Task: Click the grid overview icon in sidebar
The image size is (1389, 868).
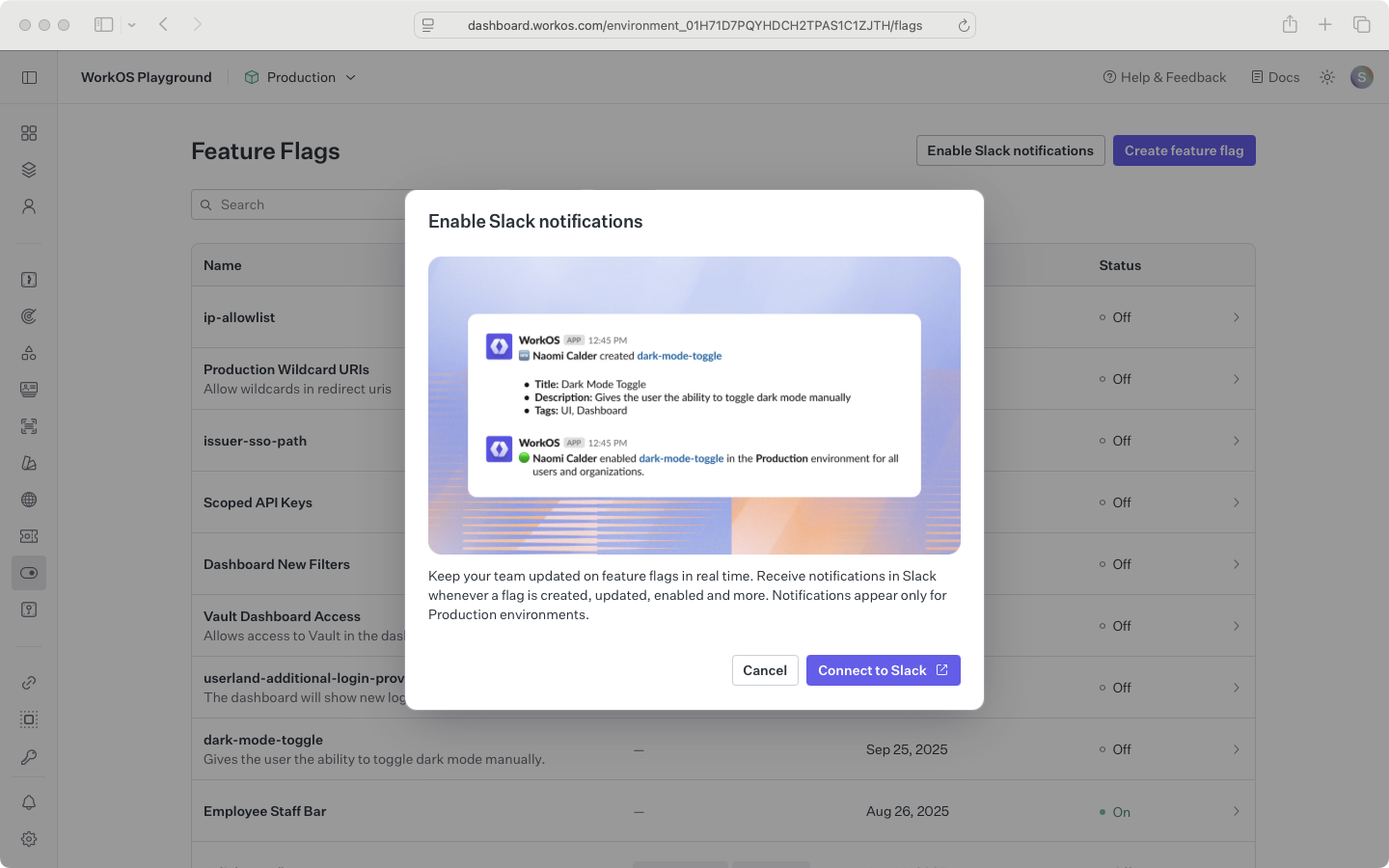Action: click(x=29, y=133)
